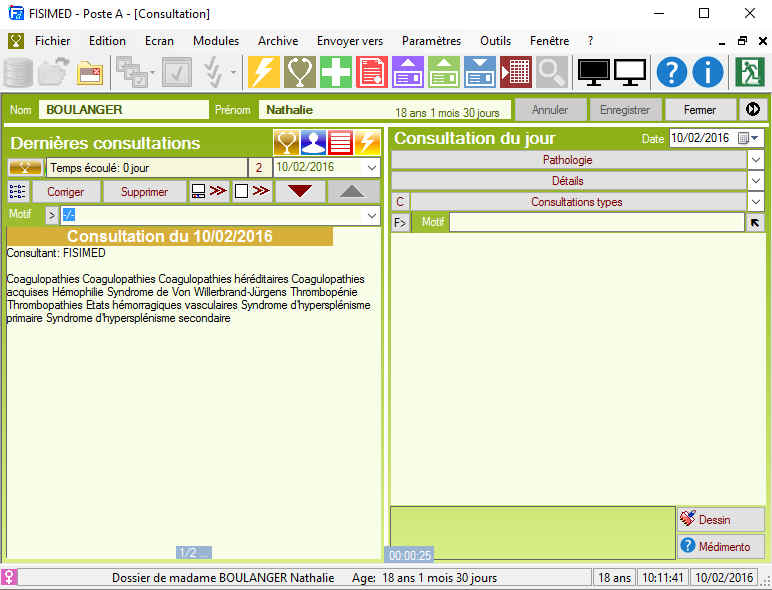The width and height of the screenshot is (772, 590).
Task: Click the green cross toolbar icon
Action: click(336, 72)
